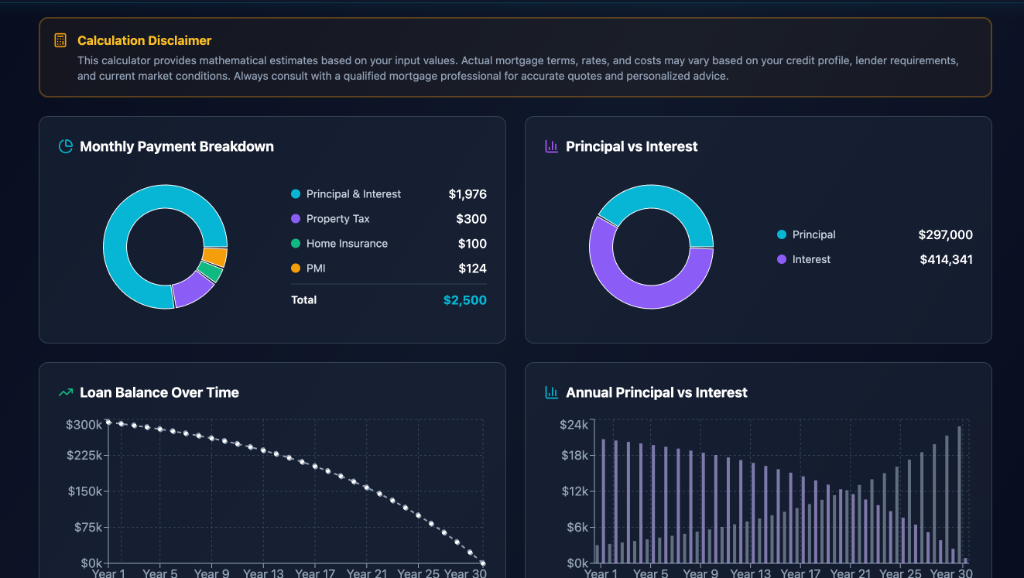The height and width of the screenshot is (578, 1024).
Task: Click the Monthly Payment Breakdown title
Action: tap(176, 146)
